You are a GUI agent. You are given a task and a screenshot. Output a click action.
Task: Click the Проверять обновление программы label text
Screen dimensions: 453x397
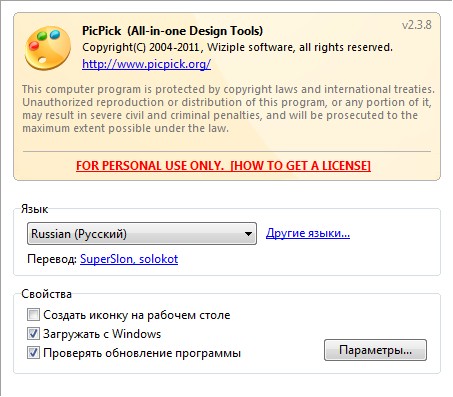click(142, 353)
